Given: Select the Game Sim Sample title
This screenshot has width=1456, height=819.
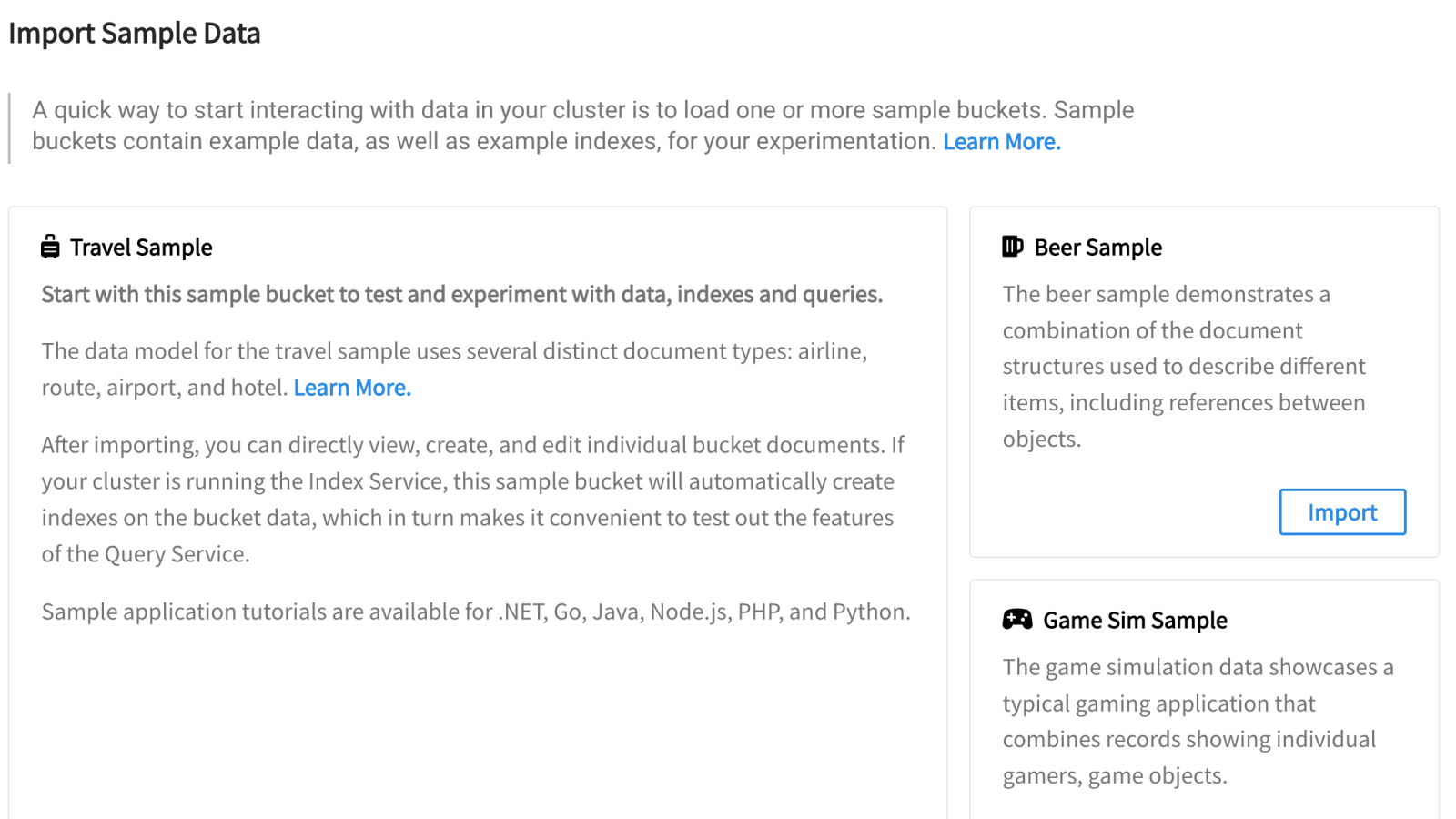Looking at the screenshot, I should click(1135, 621).
